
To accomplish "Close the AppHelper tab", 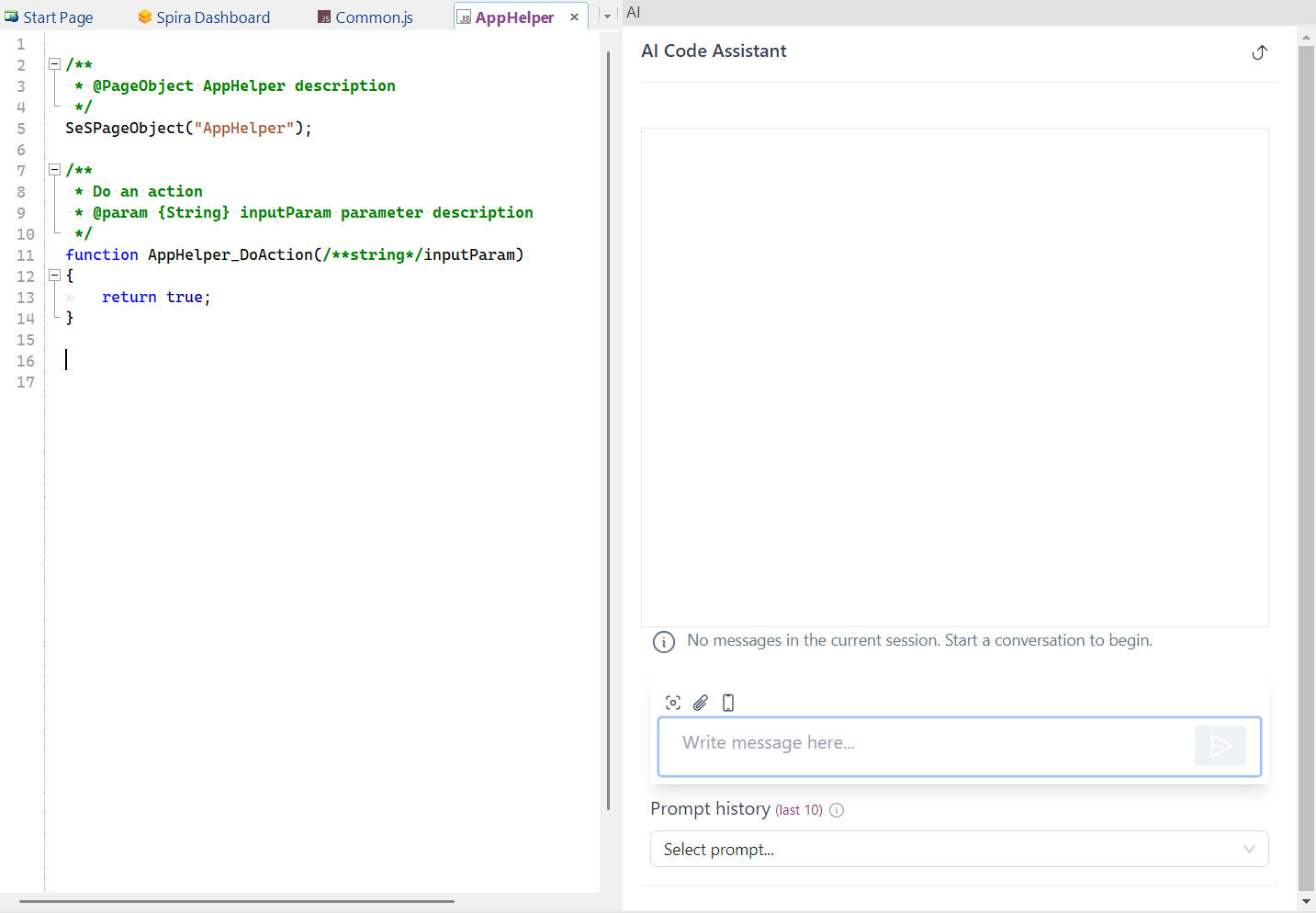I will (575, 16).
